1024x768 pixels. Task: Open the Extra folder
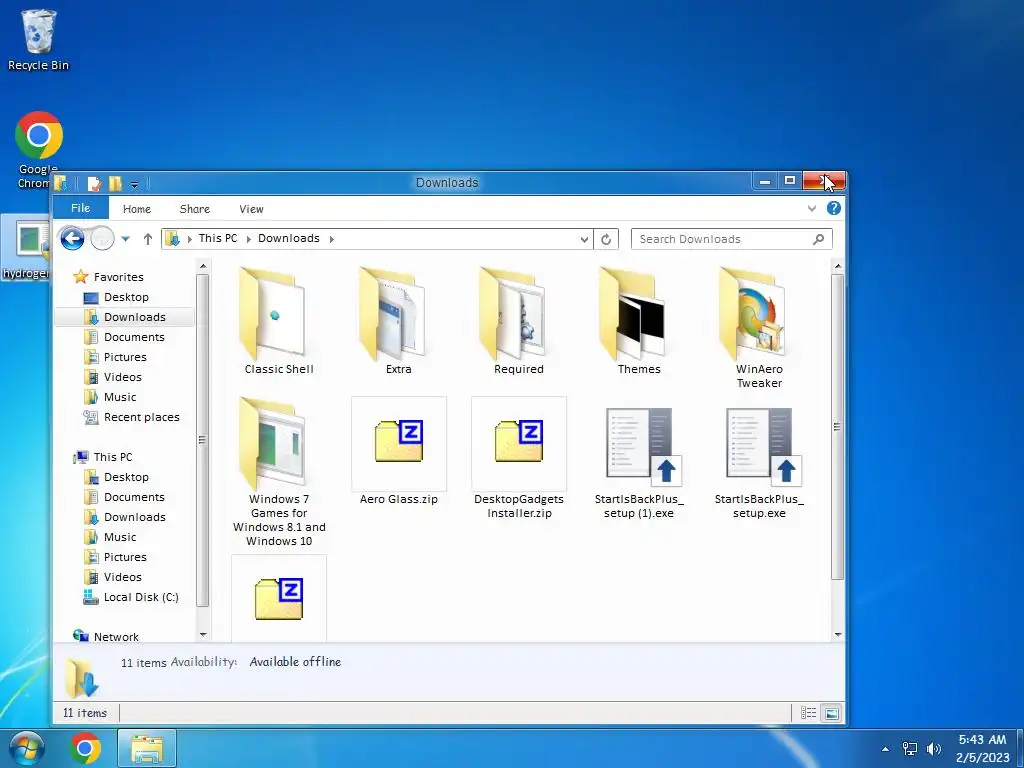tap(398, 320)
